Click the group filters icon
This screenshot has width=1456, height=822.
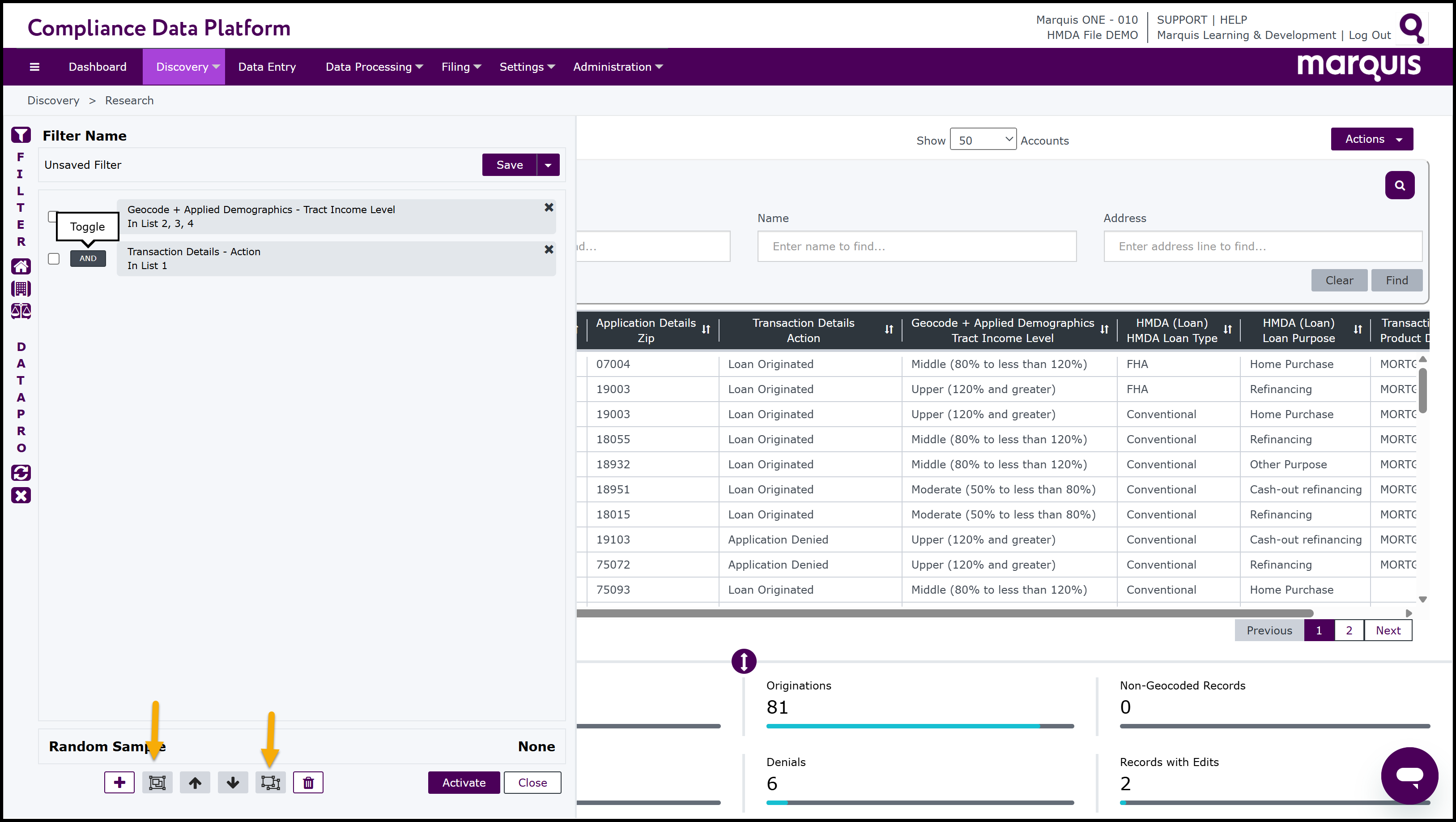click(x=157, y=783)
